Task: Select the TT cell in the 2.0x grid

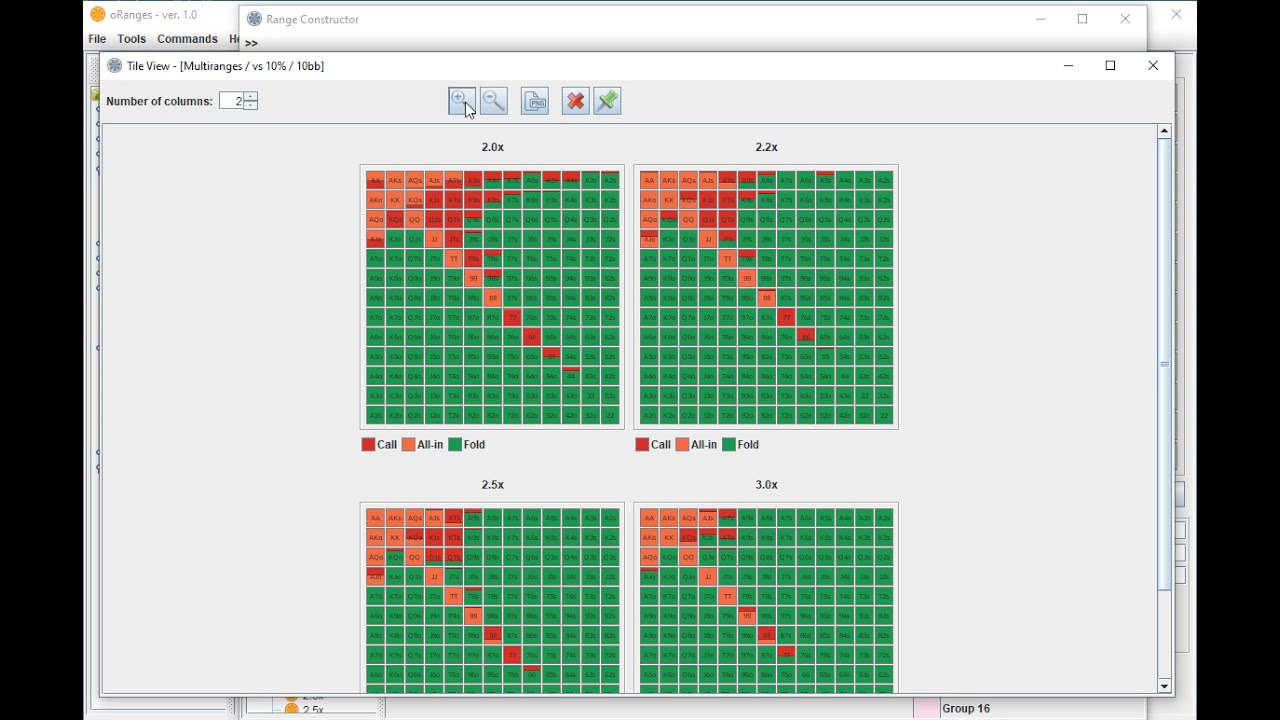Action: [454, 259]
